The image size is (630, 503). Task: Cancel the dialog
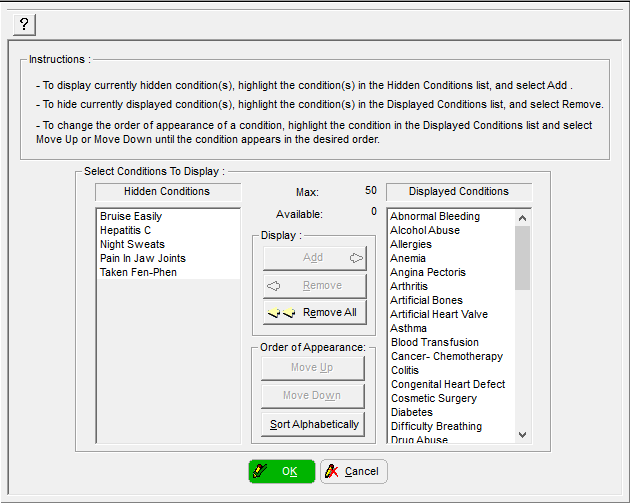click(x=354, y=471)
